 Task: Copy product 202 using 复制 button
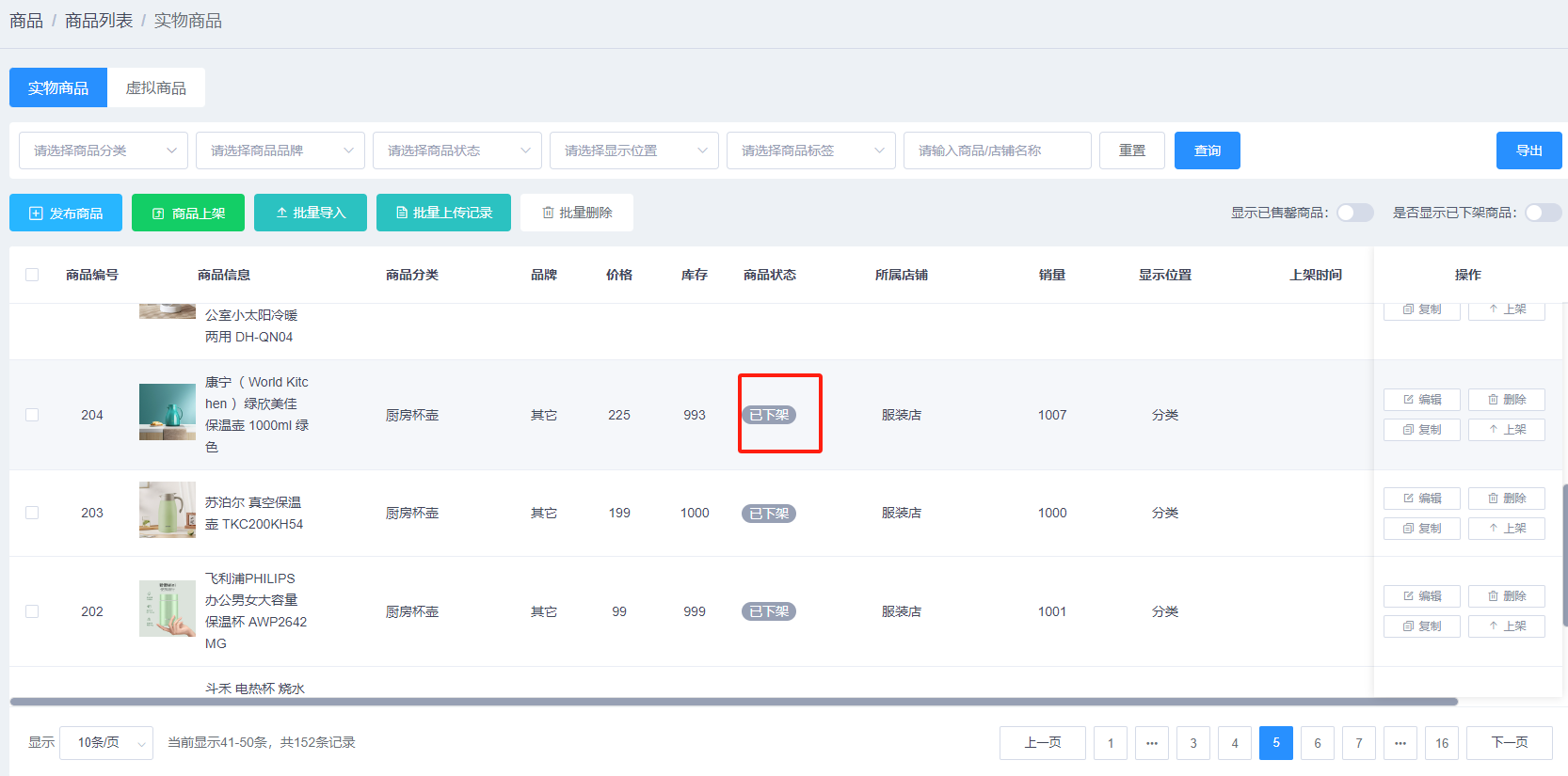1421,626
